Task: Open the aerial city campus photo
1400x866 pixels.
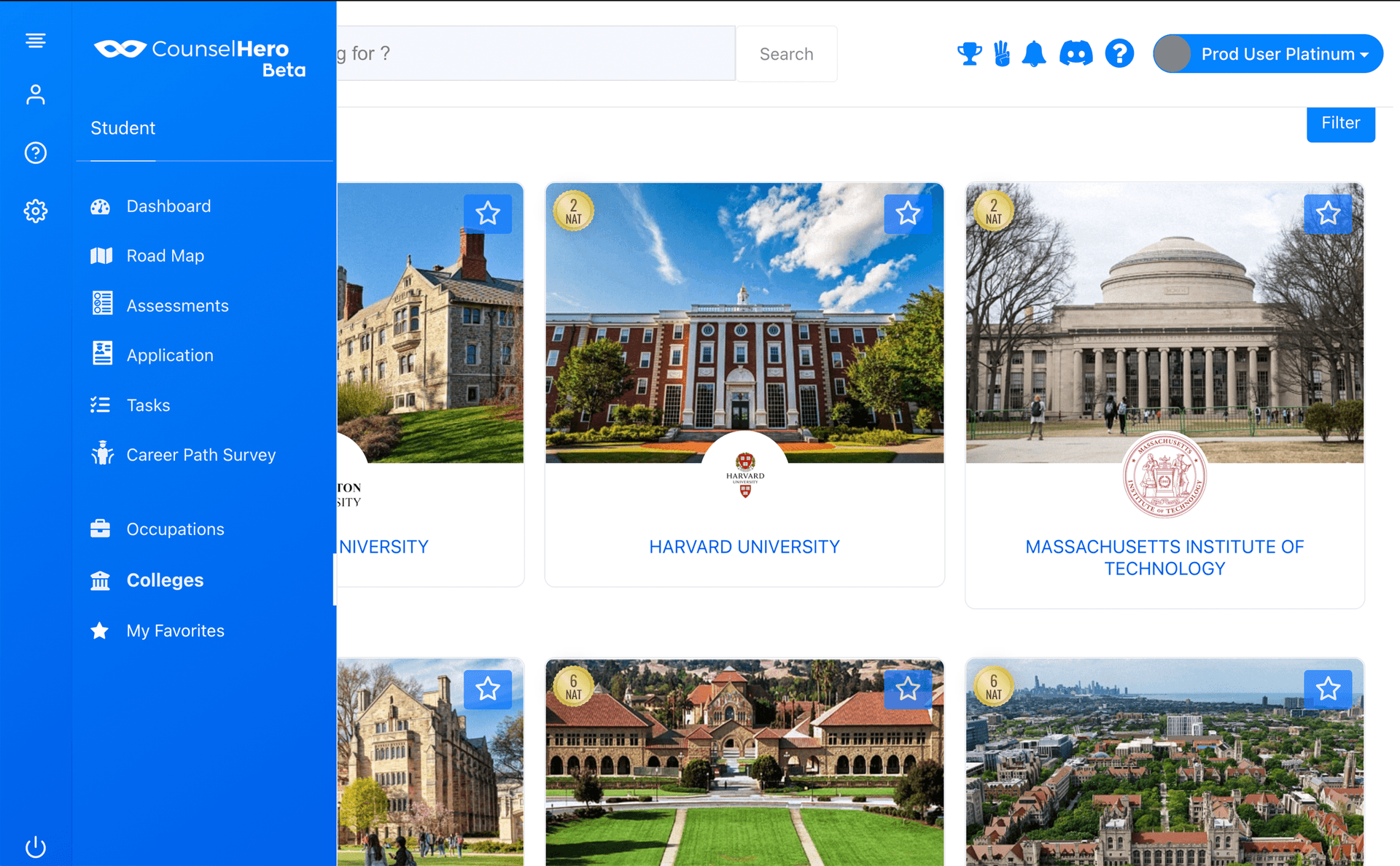Action: (x=1164, y=762)
